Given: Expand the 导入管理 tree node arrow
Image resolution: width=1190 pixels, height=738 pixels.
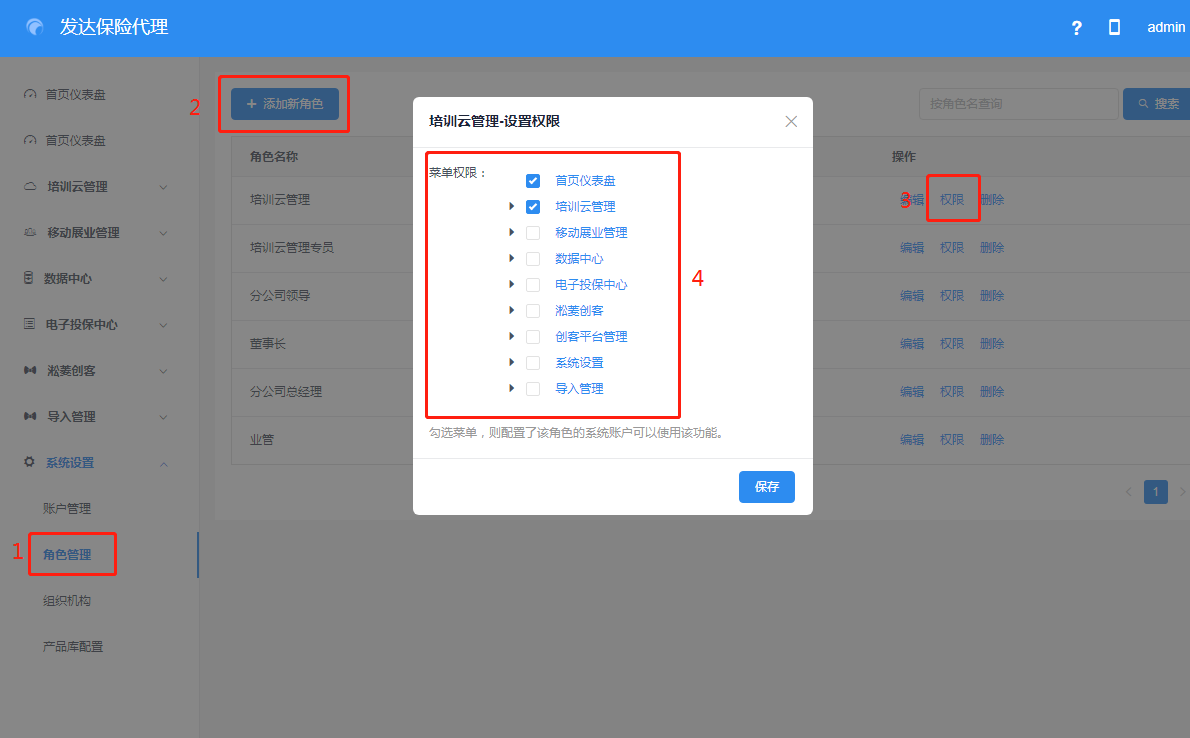Looking at the screenshot, I should (512, 389).
